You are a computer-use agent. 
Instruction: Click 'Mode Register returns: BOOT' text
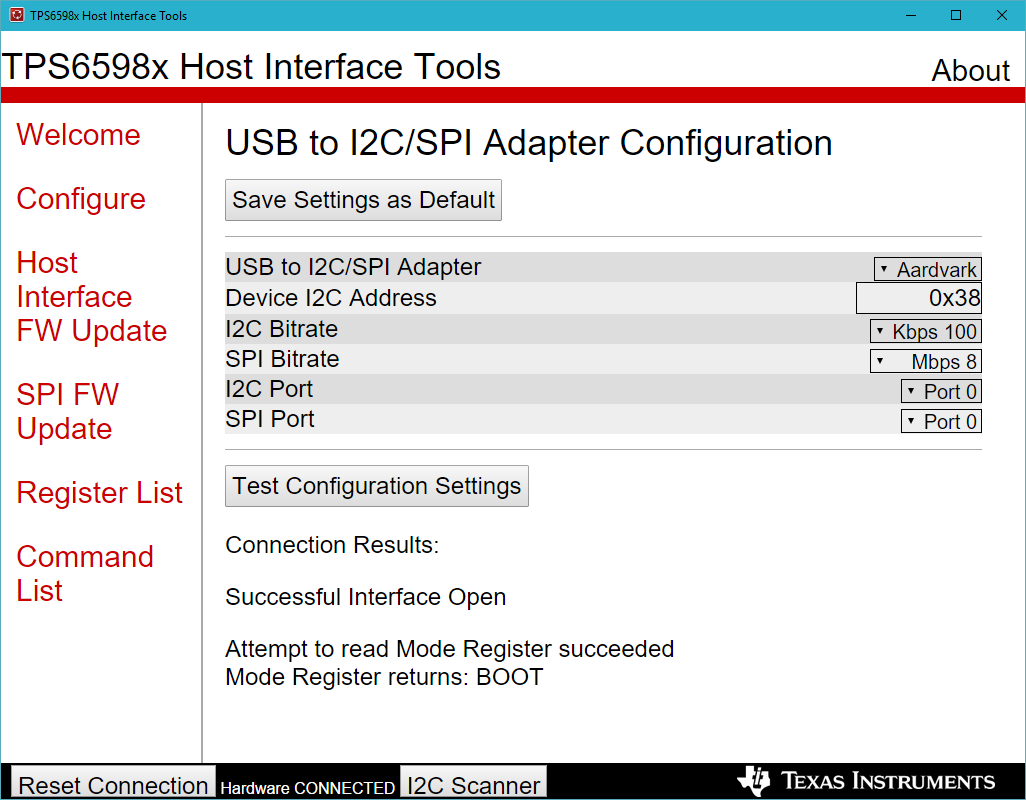[x=384, y=677]
